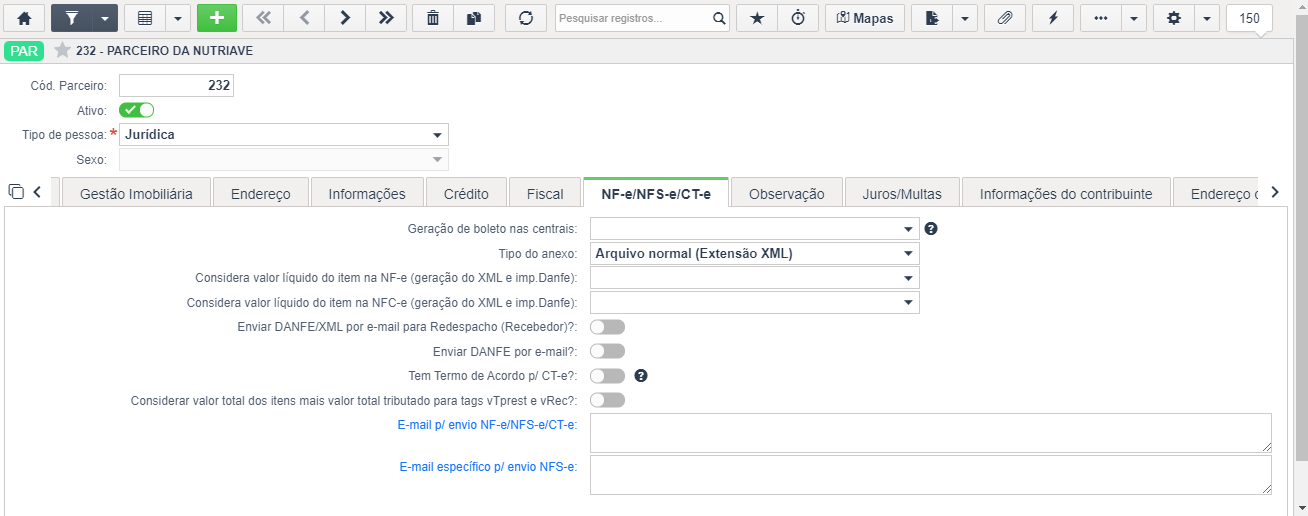Open the grid view options arrow
The width and height of the screenshot is (1308, 516).
coord(177,18)
